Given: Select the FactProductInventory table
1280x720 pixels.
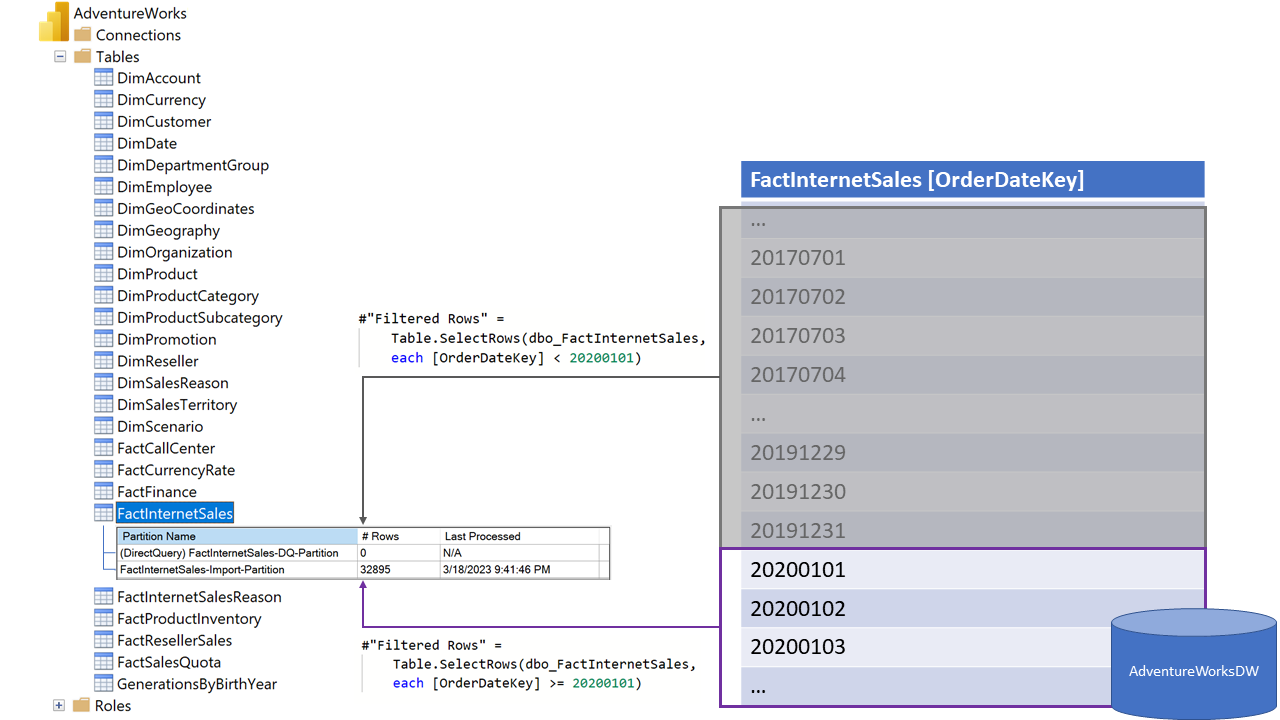Looking at the screenshot, I should (189, 618).
